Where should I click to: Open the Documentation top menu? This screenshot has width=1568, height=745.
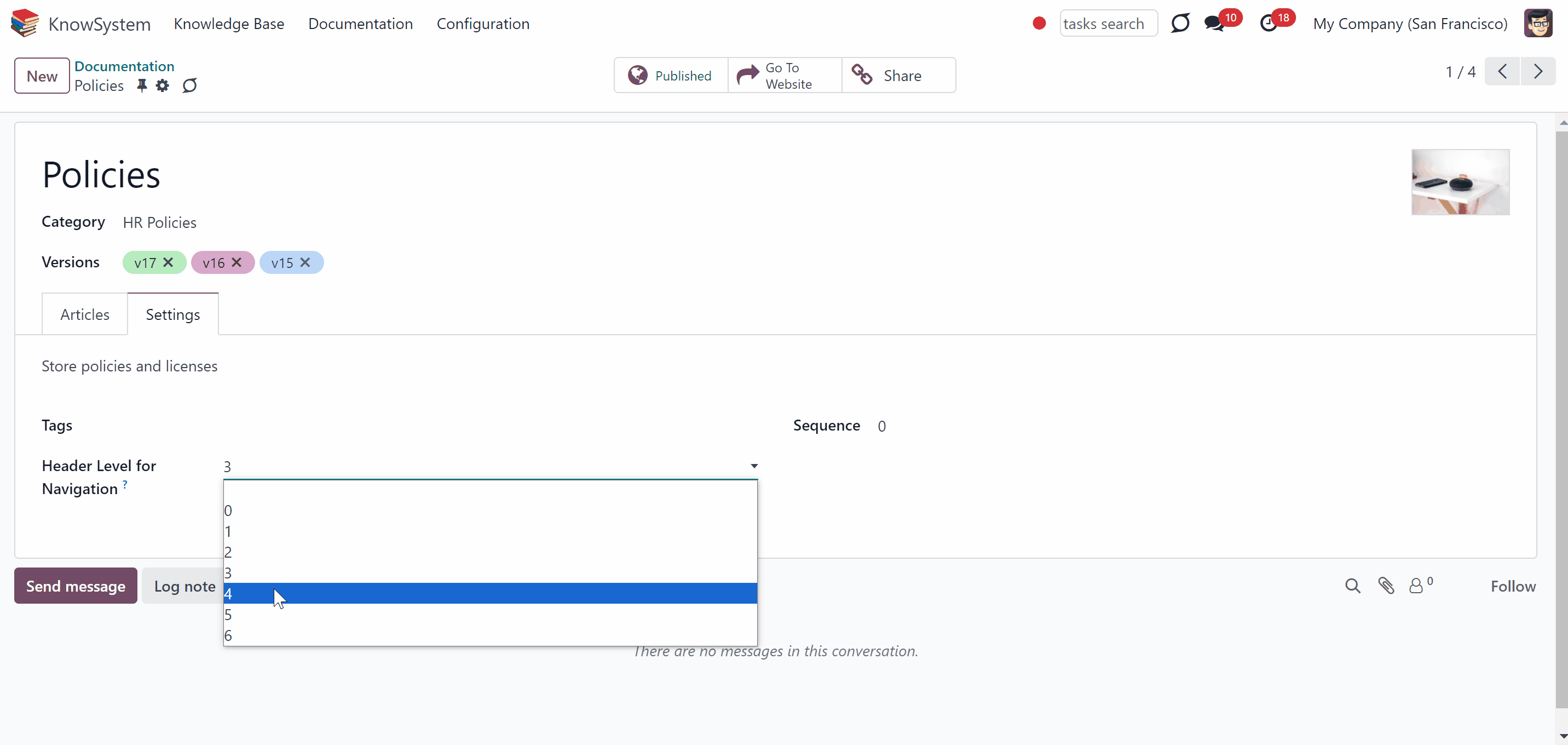360,24
